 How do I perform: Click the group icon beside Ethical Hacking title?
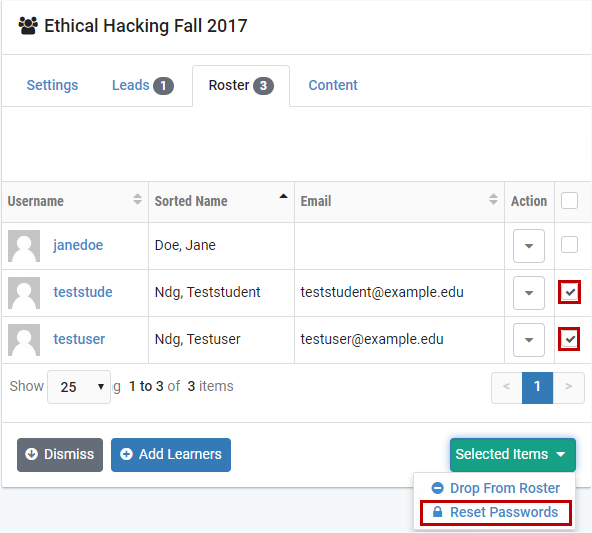pos(28,26)
